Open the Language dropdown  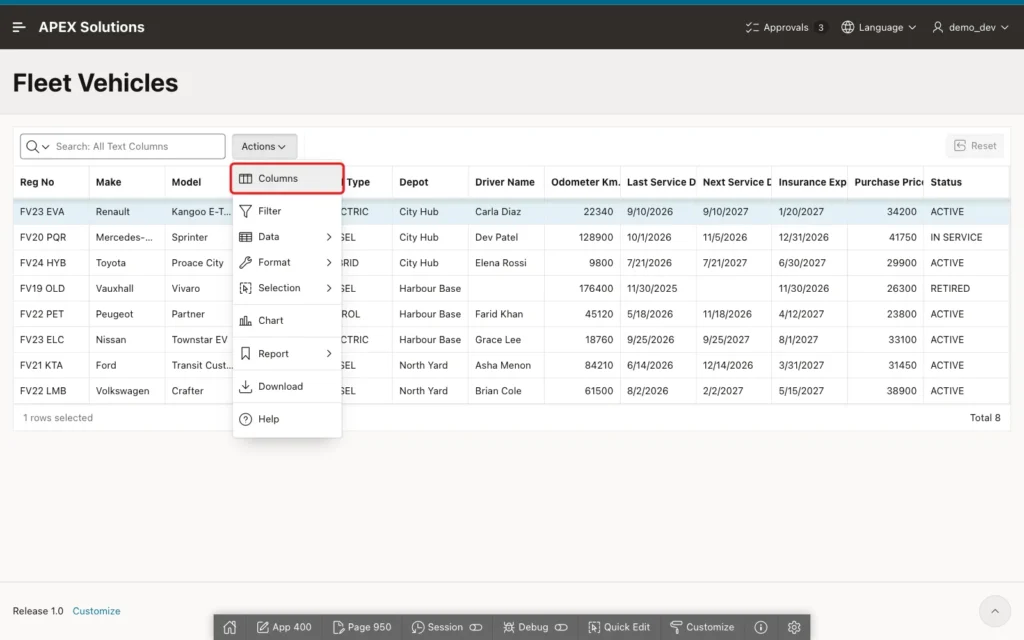click(x=878, y=27)
